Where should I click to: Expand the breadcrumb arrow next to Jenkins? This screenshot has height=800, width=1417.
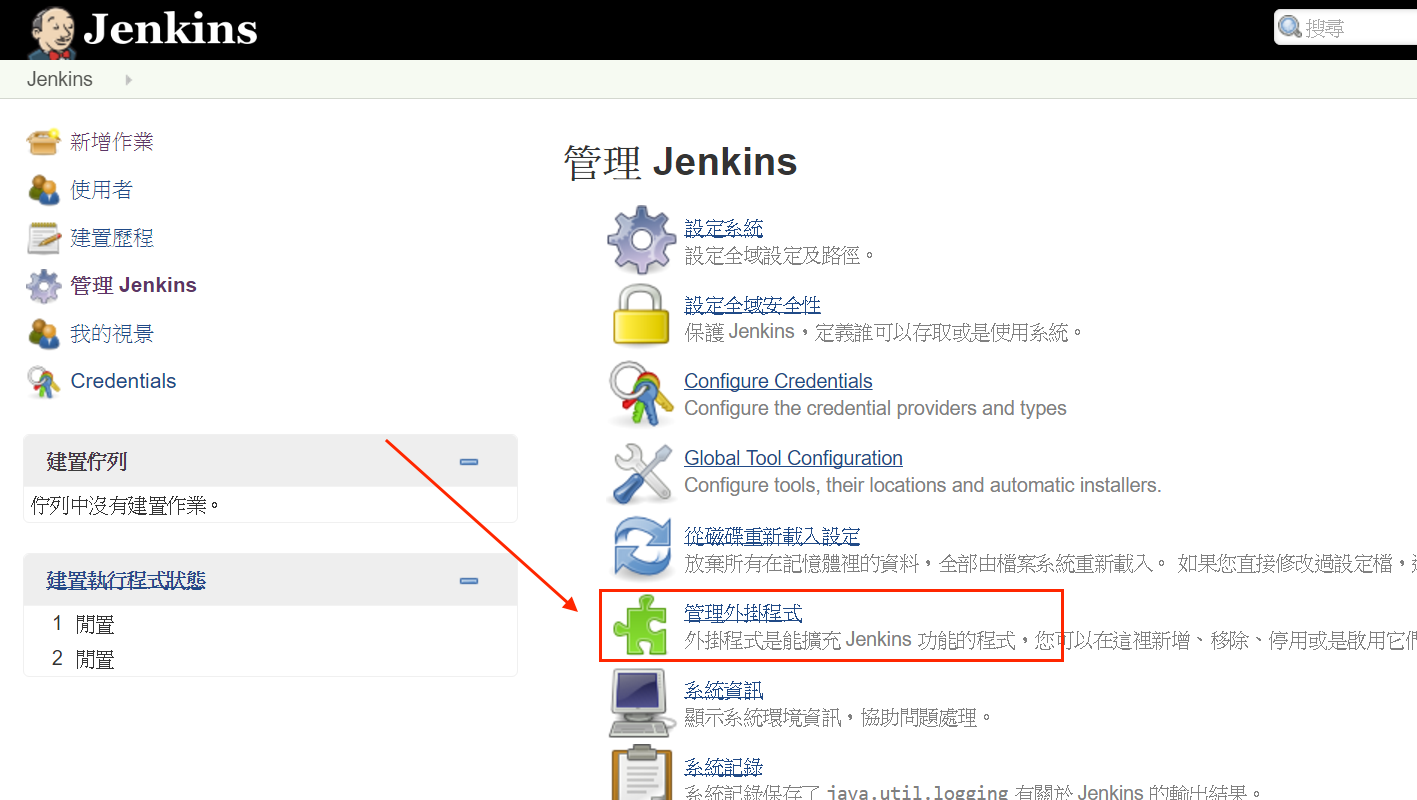pos(129,79)
